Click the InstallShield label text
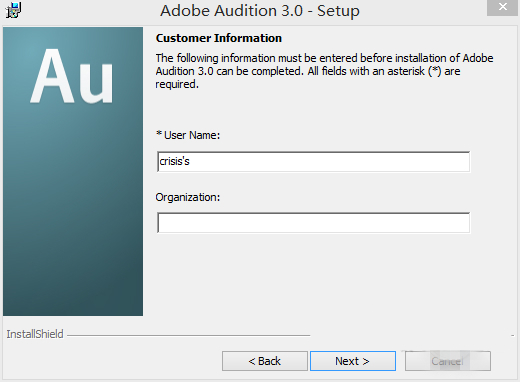 tap(35, 334)
